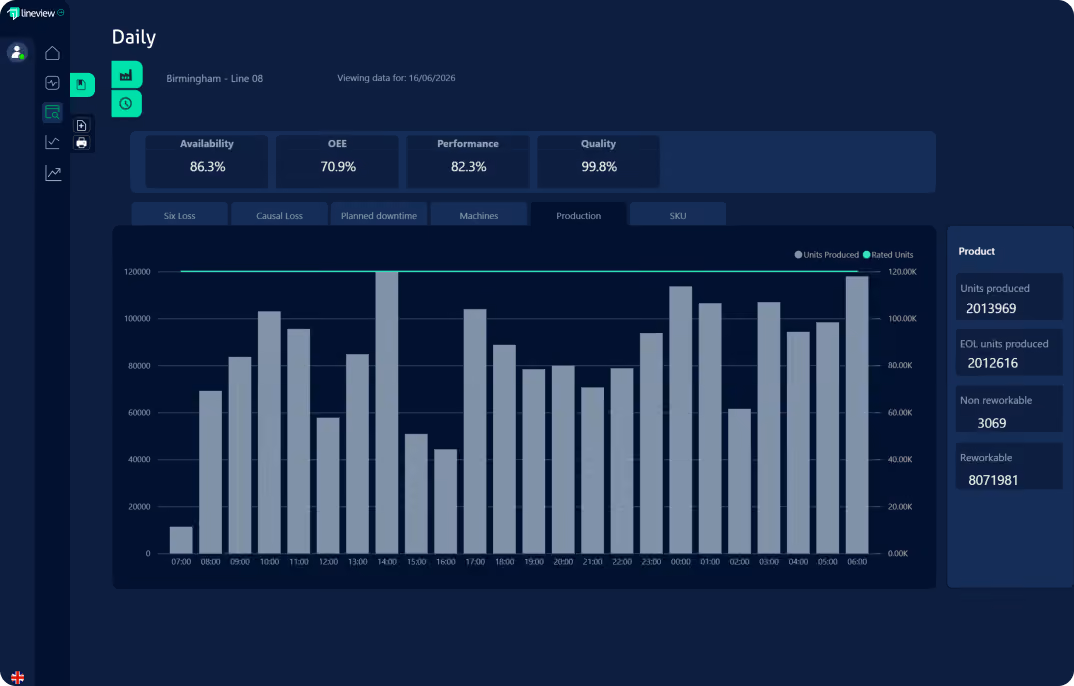Viewport: 1074px width, 686px height.
Task: Toggle the Rated Units legend entry
Action: coord(888,255)
